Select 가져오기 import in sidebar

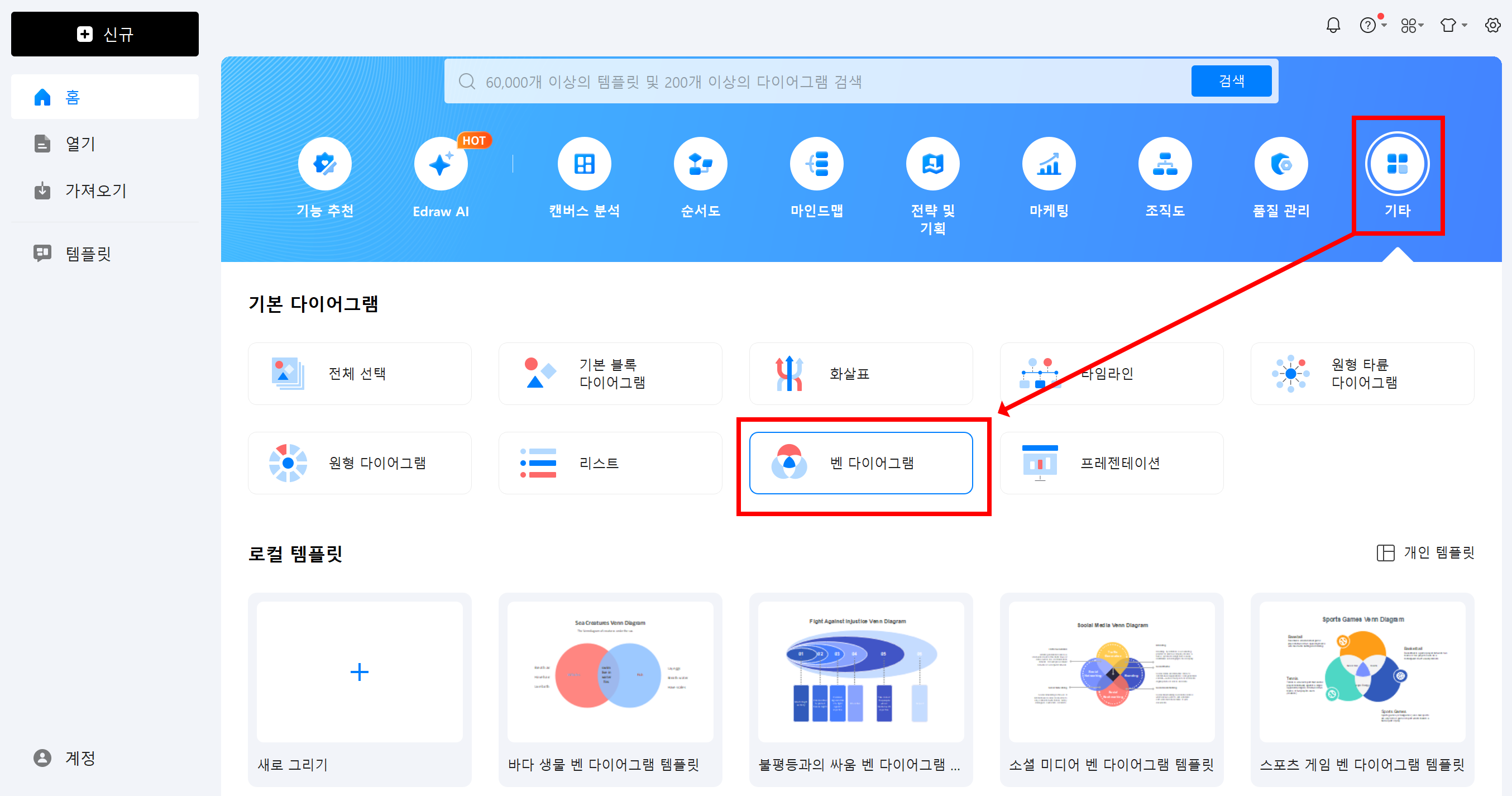[104, 191]
